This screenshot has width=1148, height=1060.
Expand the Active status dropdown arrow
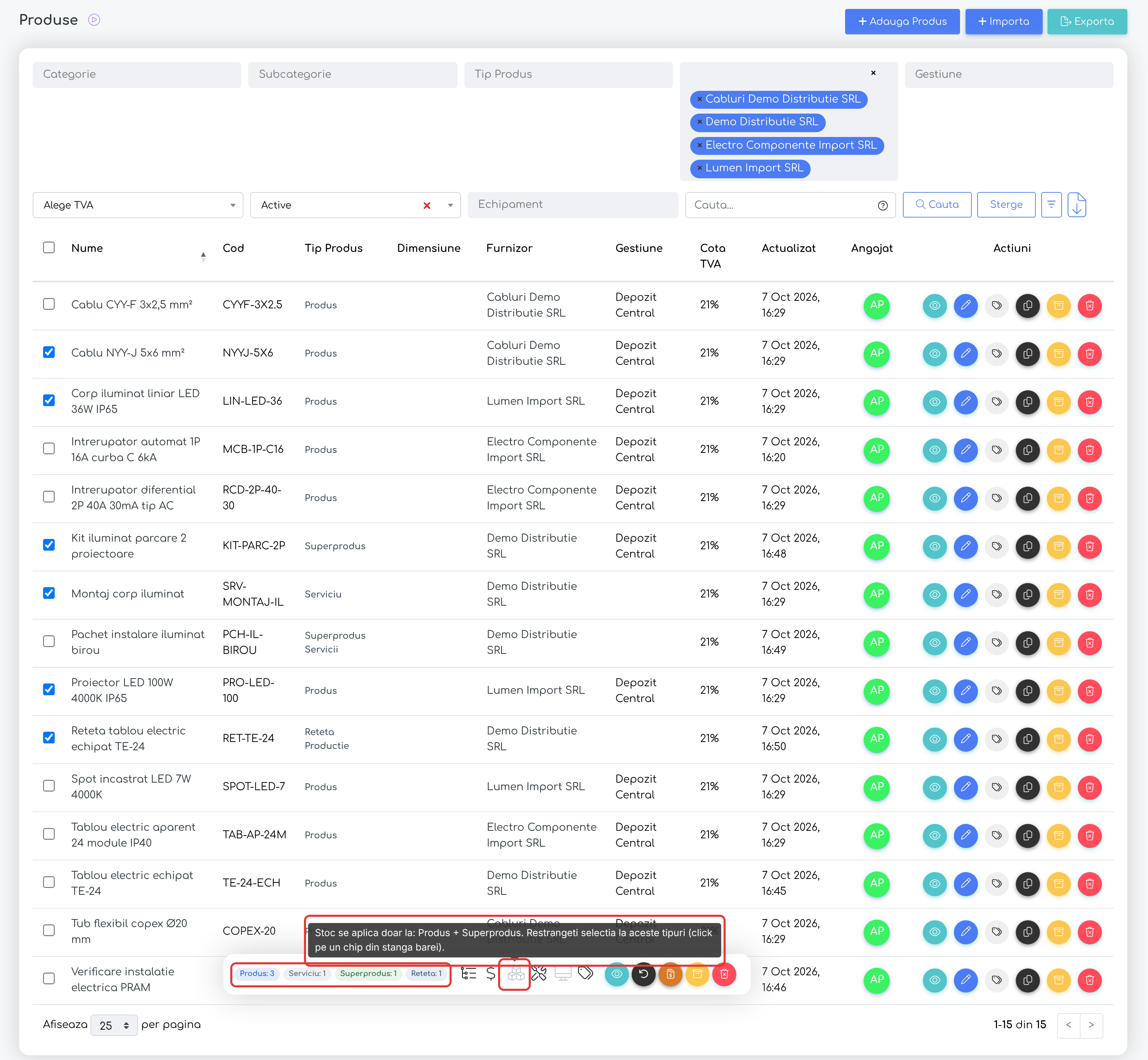coord(450,205)
